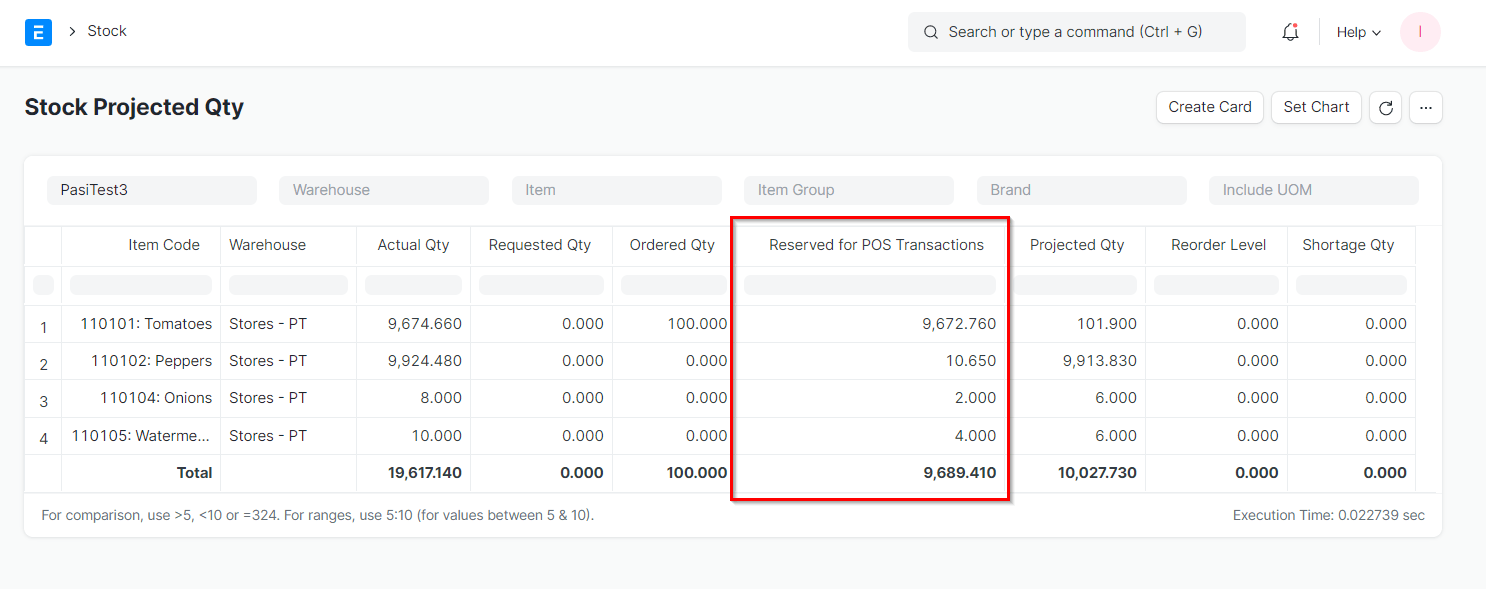Click the ERPNext logo
This screenshot has height=589, width=1486.
[38, 31]
